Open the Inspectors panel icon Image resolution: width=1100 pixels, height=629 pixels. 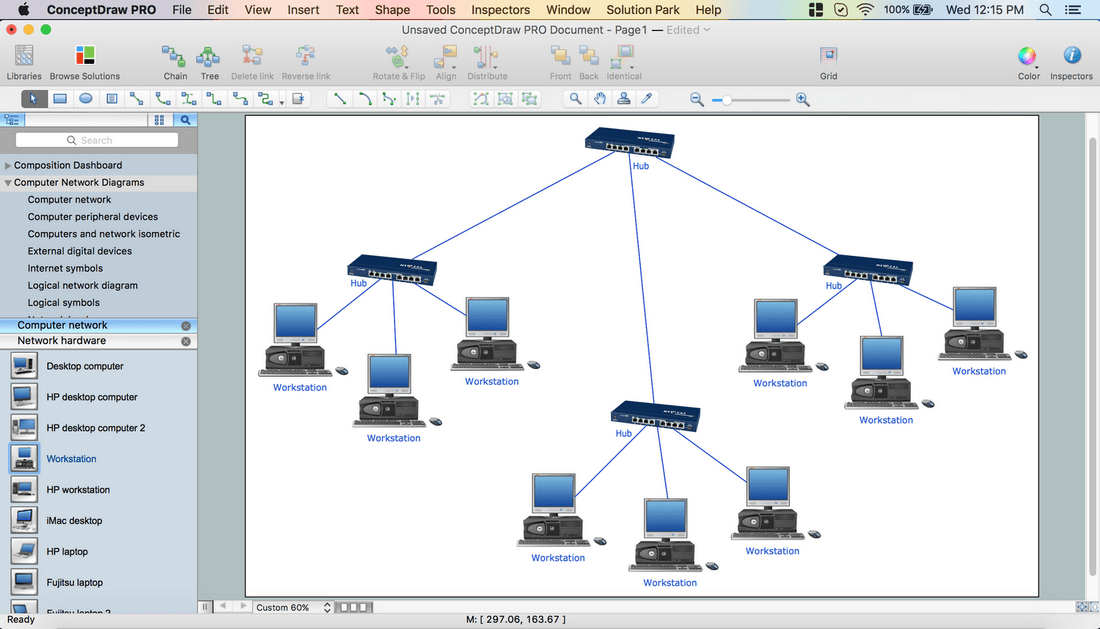pyautogui.click(x=1071, y=55)
